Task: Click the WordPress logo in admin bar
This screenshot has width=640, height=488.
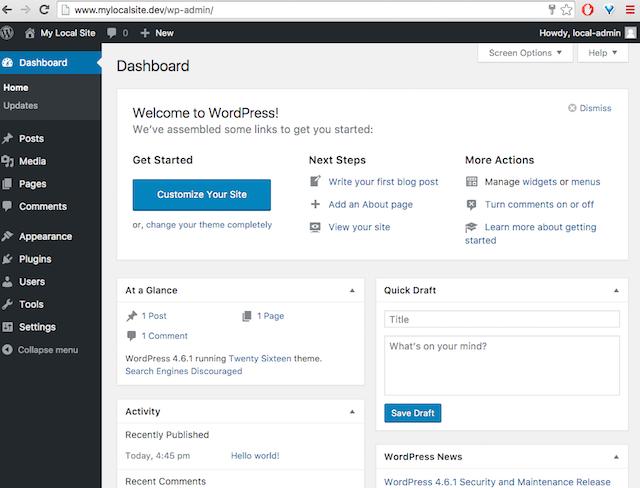Action: point(9,33)
